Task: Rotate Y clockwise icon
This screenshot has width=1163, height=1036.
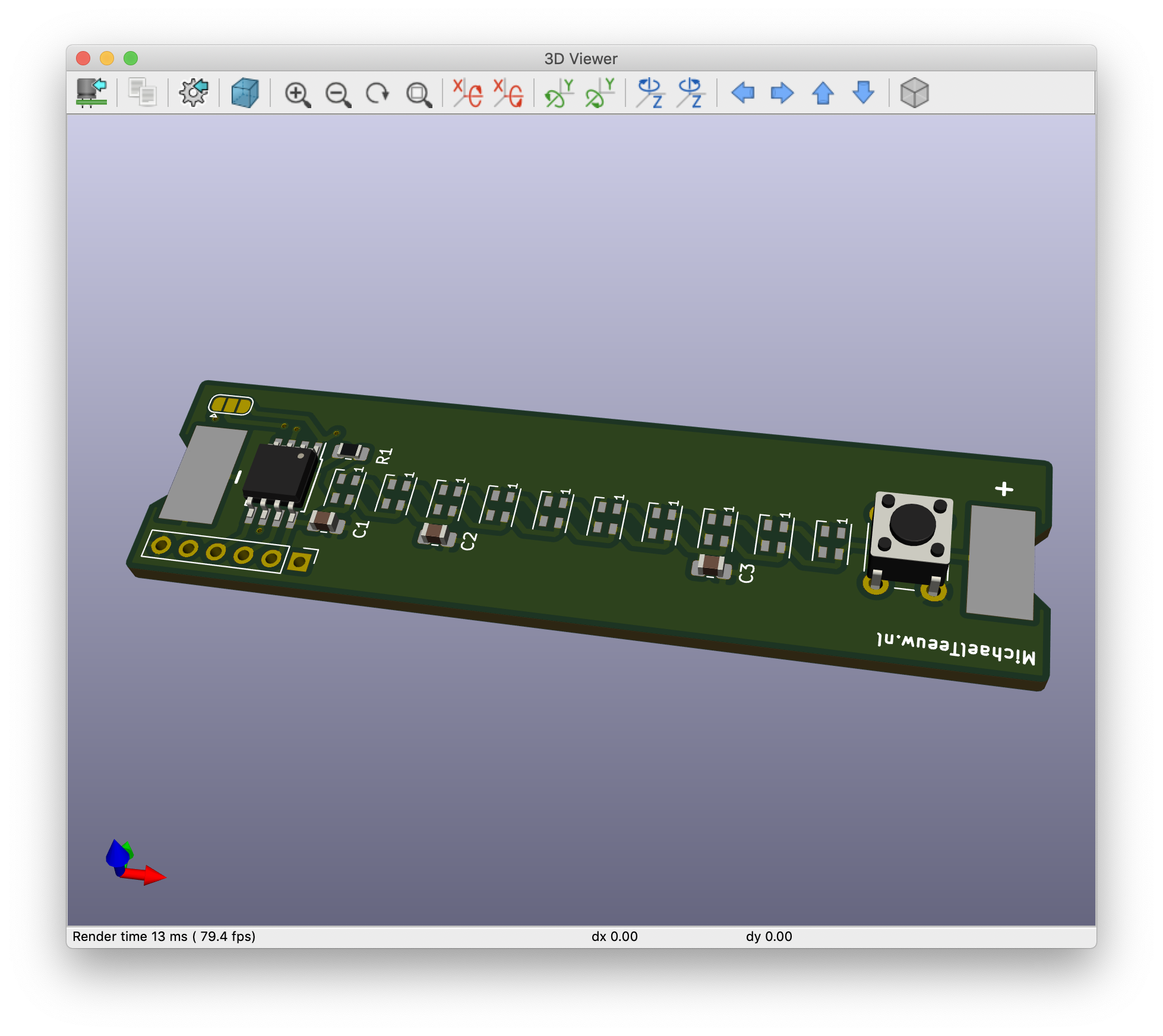Action: (559, 93)
